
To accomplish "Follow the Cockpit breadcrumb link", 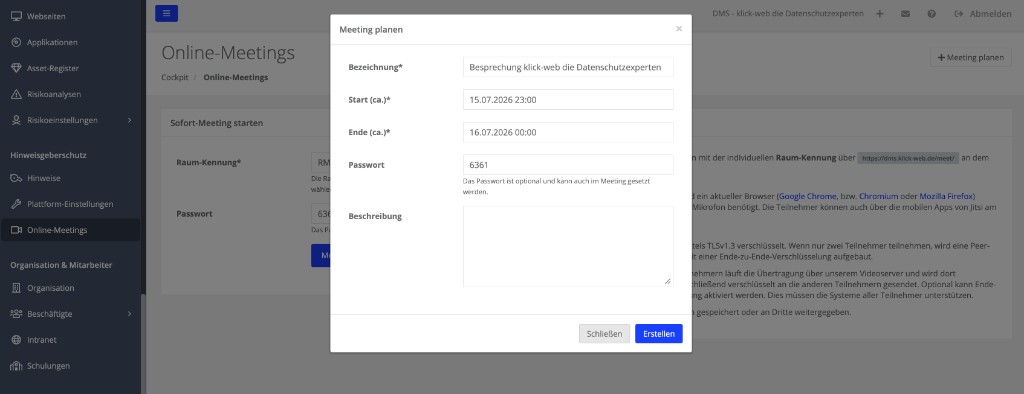I will point(174,77).
